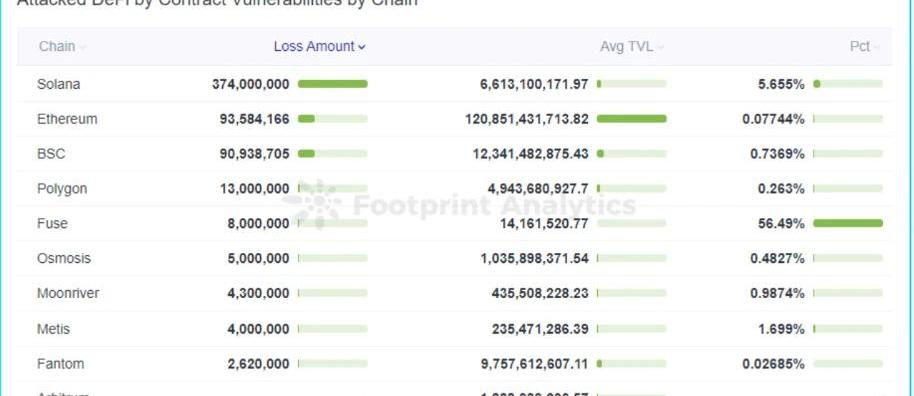Viewport: 914px width, 396px height.
Task: Click the BSC chain name
Action: click(x=51, y=154)
